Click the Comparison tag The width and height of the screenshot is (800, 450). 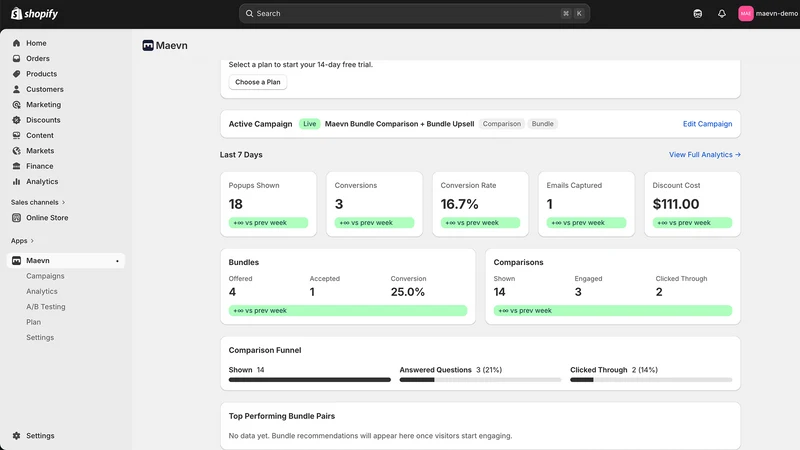[x=502, y=124]
